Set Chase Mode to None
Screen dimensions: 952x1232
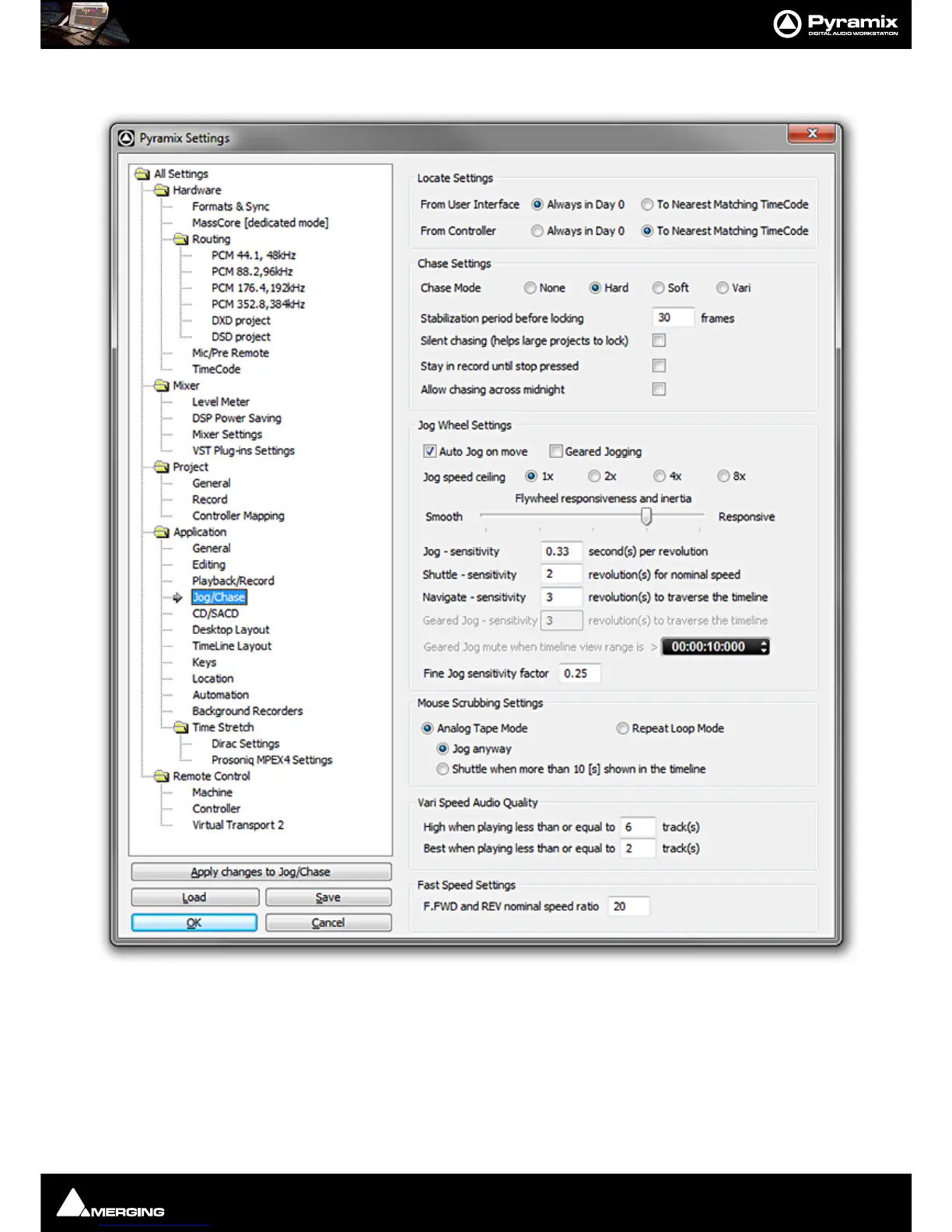pos(530,288)
